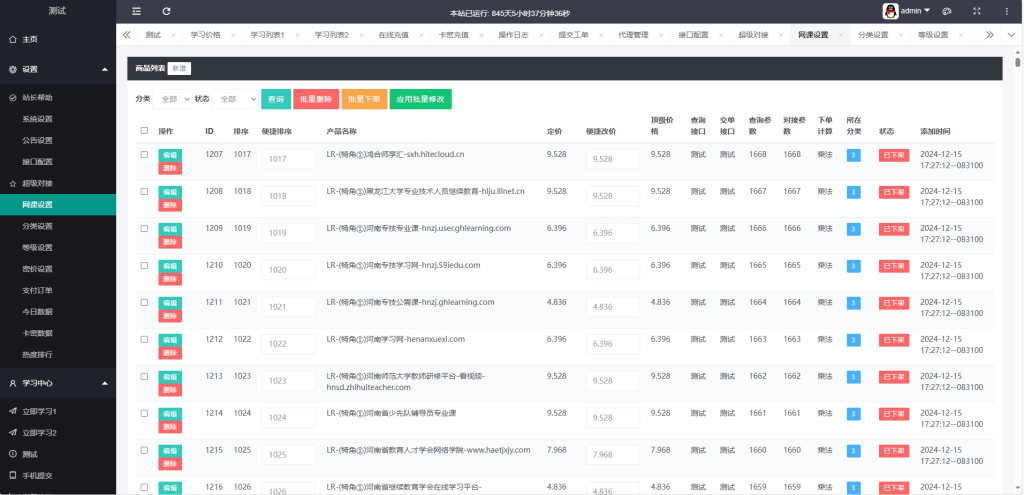
Task: Click the theme palette icon near admin
Action: (x=947, y=11)
